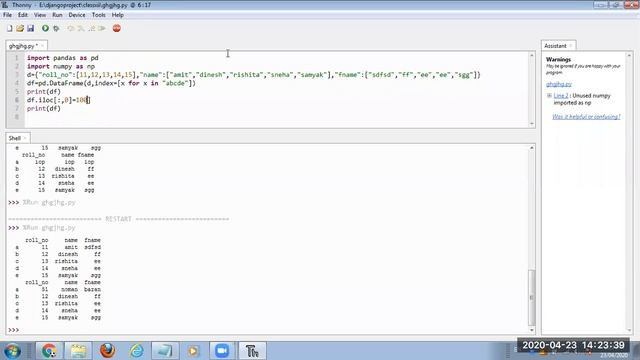Screen dimensions: 640x360
Task: Click the grayed Step over icon
Action: (71, 28)
